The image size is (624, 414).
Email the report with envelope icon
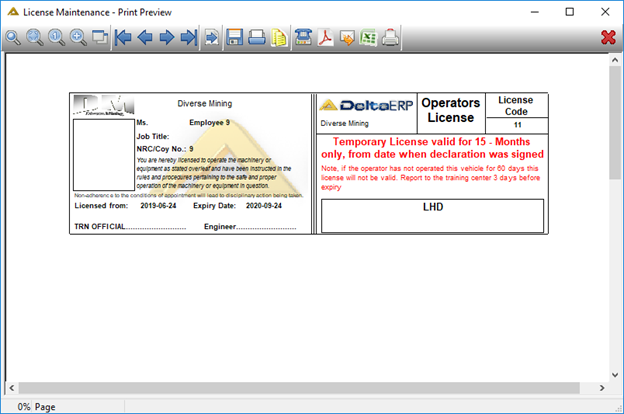(x=347, y=38)
